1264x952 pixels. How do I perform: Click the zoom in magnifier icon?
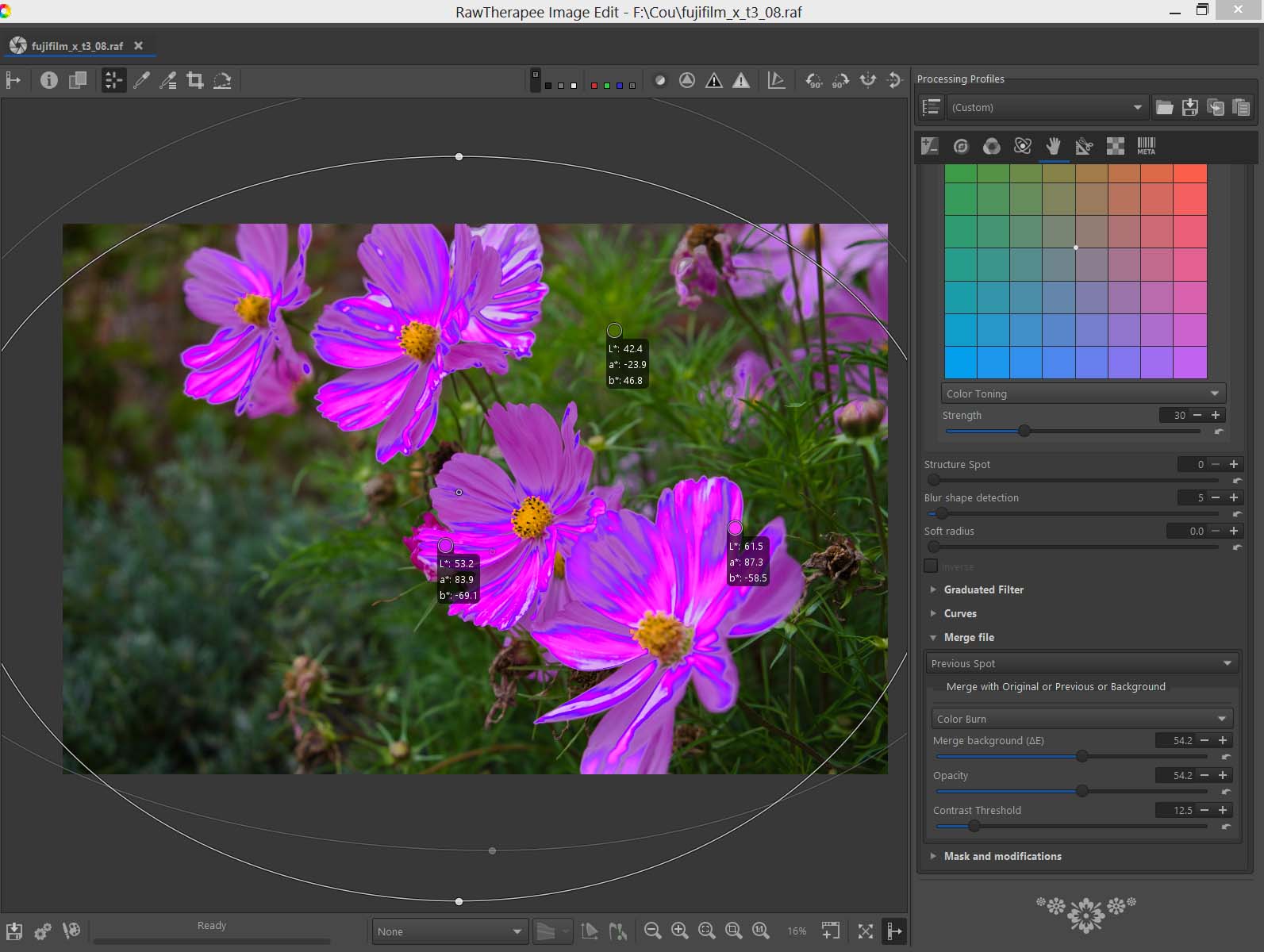point(679,931)
